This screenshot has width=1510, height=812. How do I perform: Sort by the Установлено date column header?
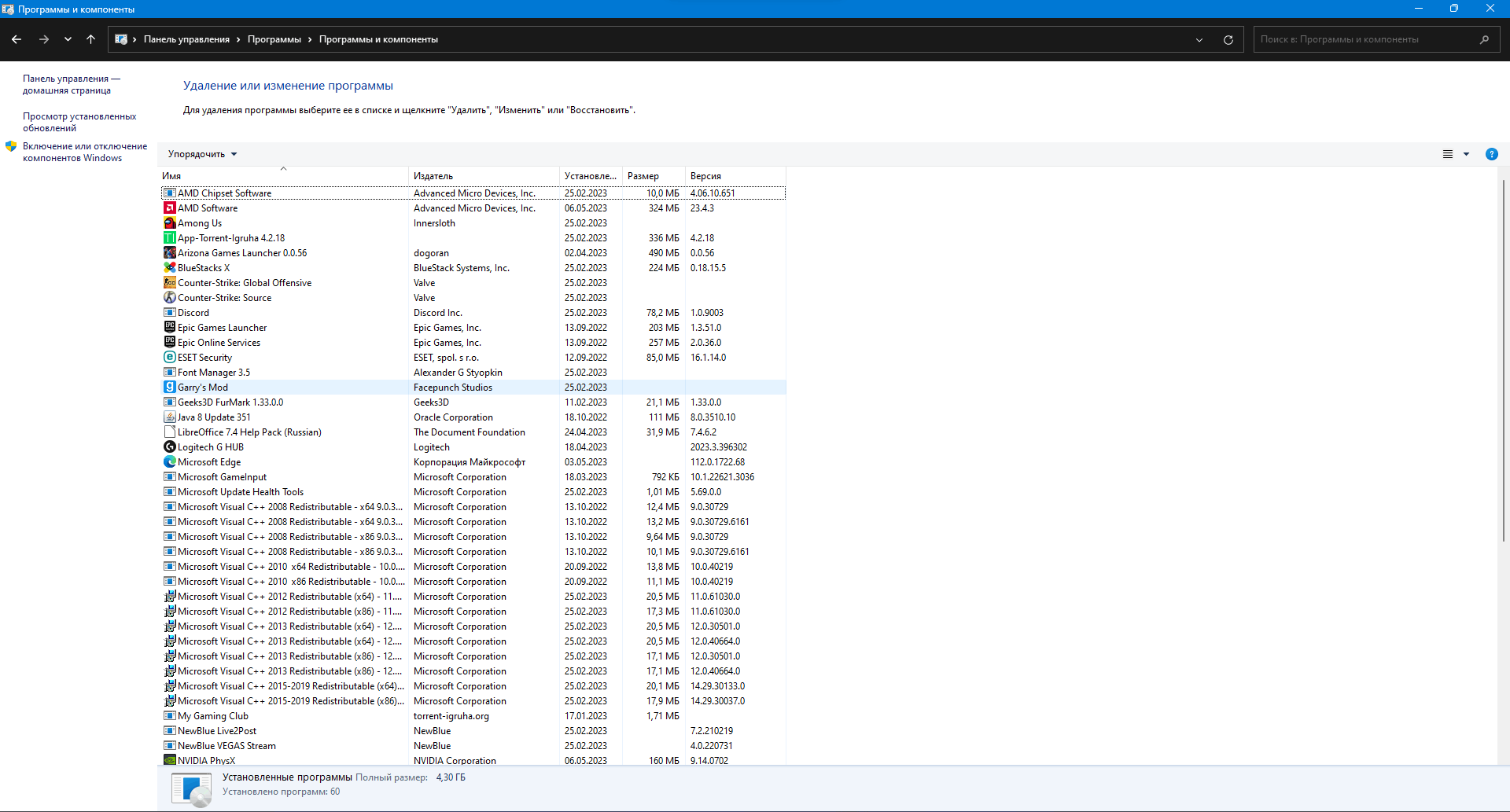click(x=591, y=176)
